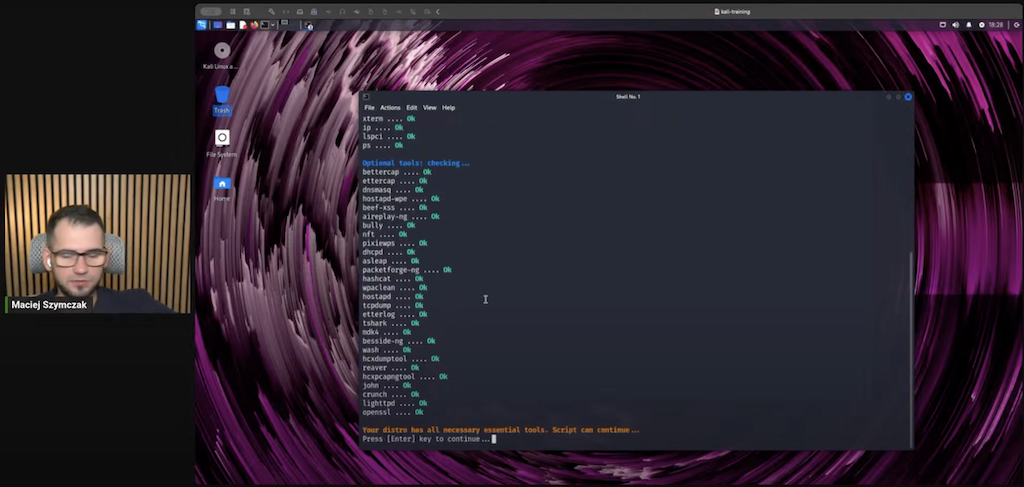The height and width of the screenshot is (487, 1024).
Task: Open the Edit menu in terminal
Action: click(411, 108)
